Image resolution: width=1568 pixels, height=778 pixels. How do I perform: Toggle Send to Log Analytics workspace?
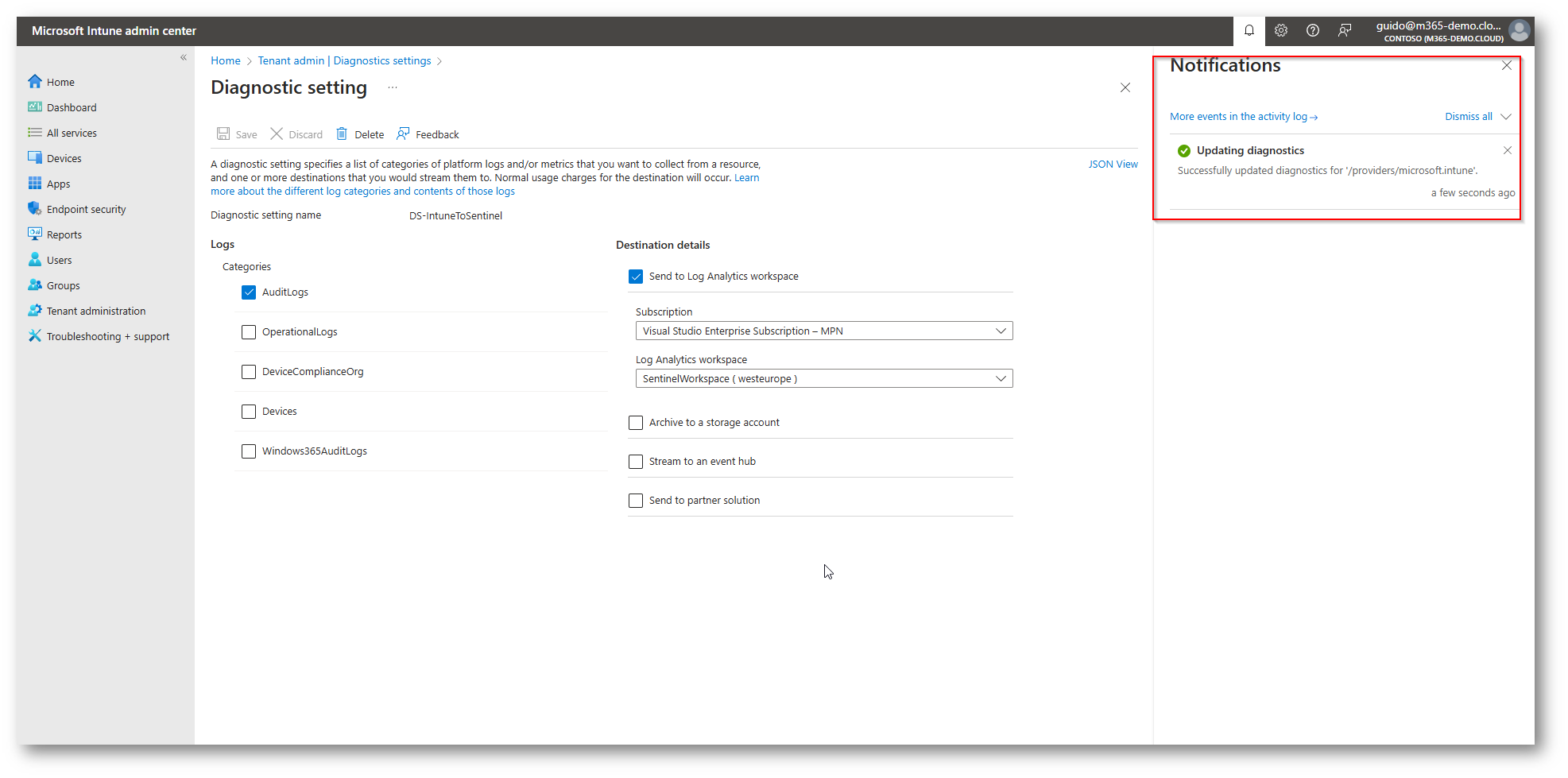pos(636,276)
